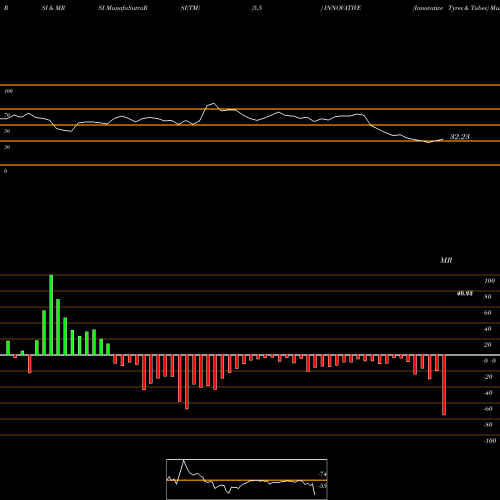The width and height of the screenshot is (500, 500).
Task: Click the "(5,5" parameter text
Action: pyautogui.click(x=257, y=8)
